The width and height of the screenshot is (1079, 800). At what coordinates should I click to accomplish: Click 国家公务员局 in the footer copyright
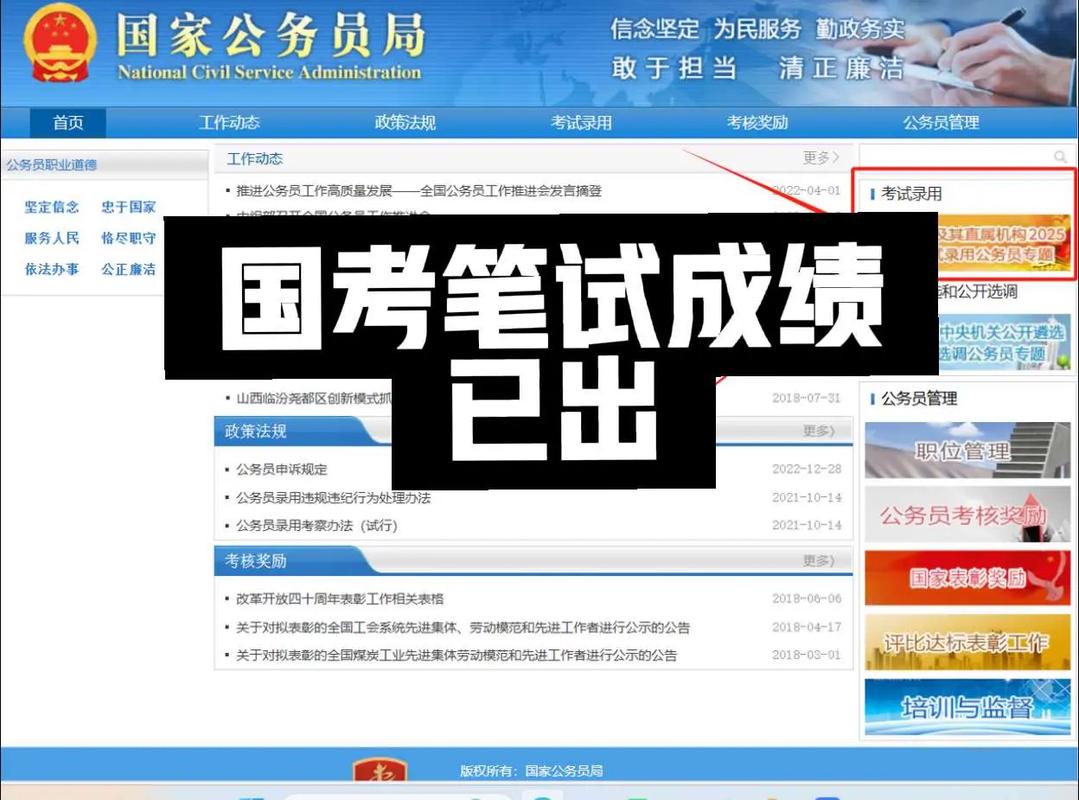(x=568, y=770)
